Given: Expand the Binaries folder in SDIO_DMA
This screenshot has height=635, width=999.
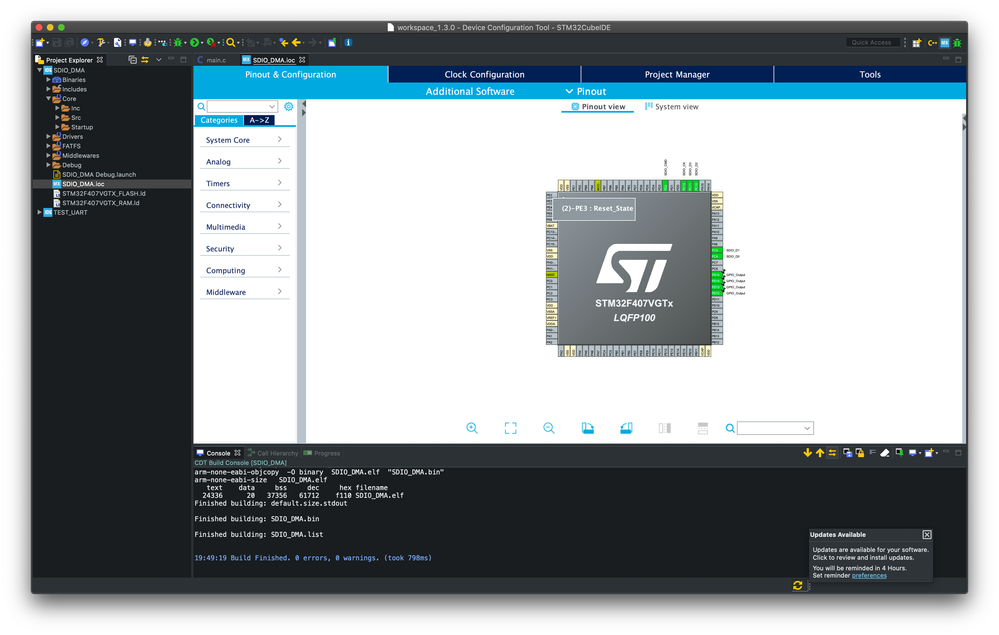Looking at the screenshot, I should coord(48,80).
